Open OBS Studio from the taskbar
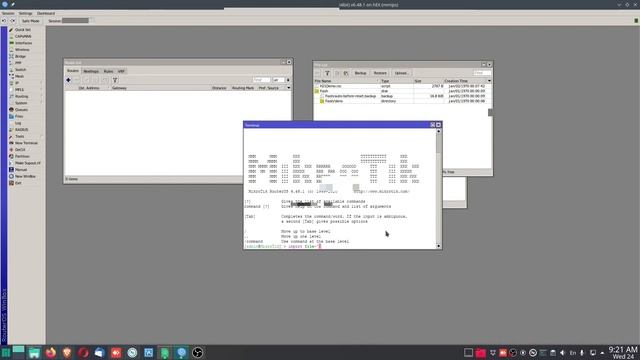Image resolution: width=640 pixels, height=360 pixels. 198,352
